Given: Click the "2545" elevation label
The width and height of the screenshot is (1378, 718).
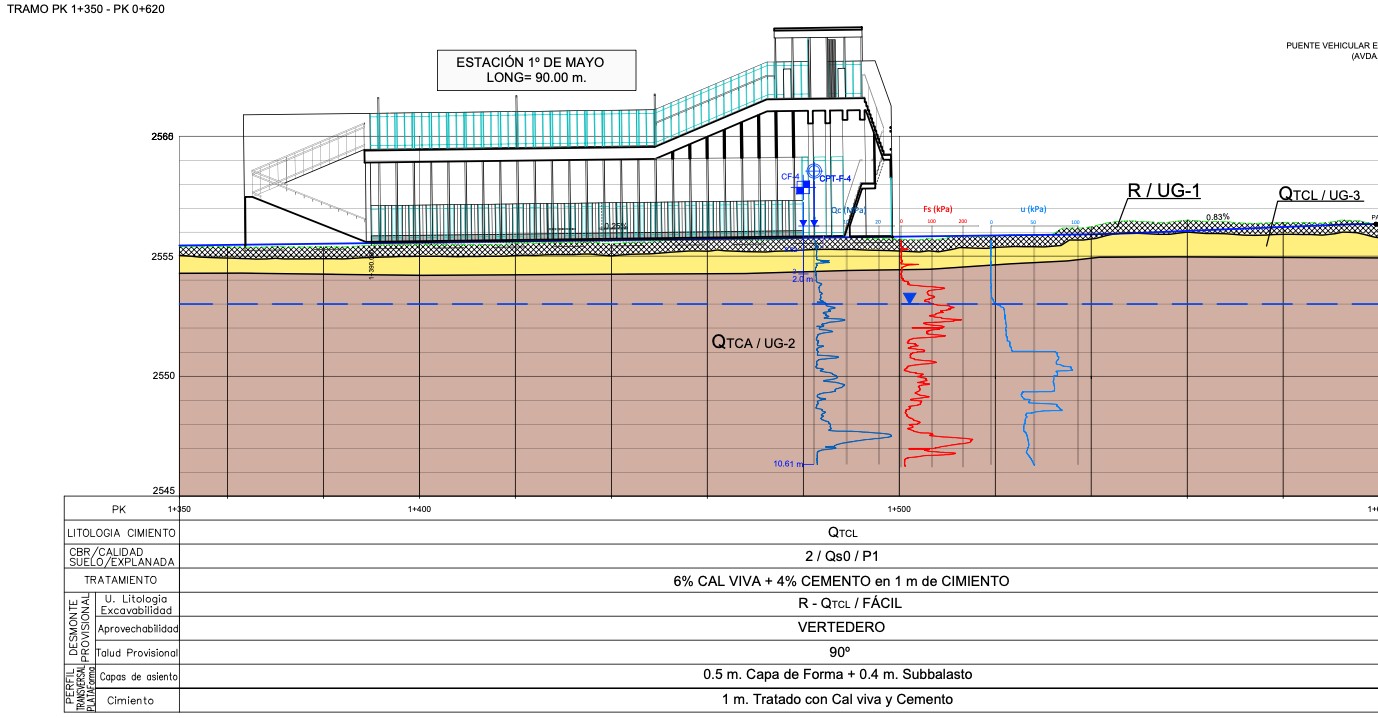Looking at the screenshot, I should 163,491.
